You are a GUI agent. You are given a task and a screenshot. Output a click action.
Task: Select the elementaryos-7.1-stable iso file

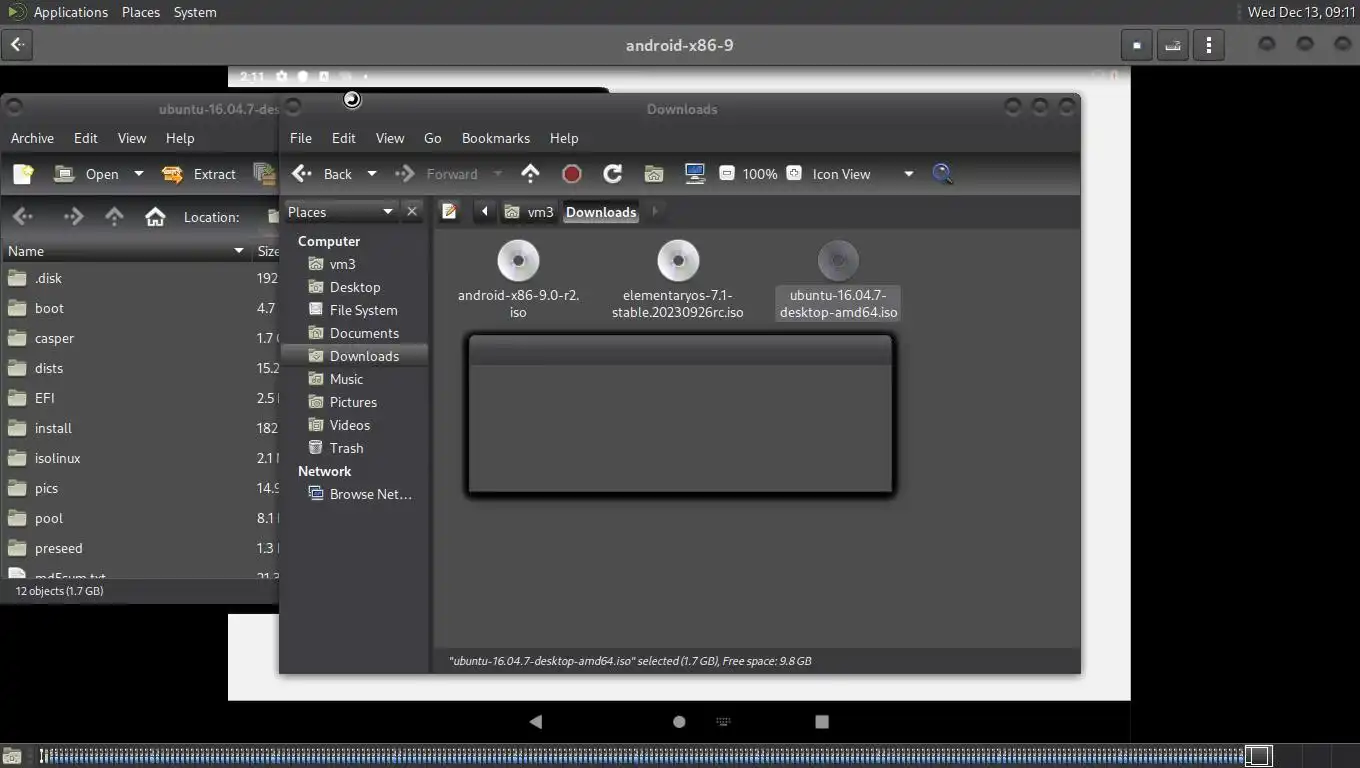(678, 280)
